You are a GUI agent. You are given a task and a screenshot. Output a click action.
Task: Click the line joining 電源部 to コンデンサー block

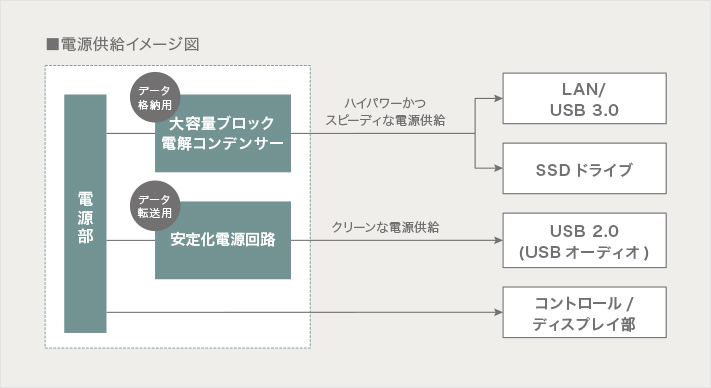click(131, 133)
